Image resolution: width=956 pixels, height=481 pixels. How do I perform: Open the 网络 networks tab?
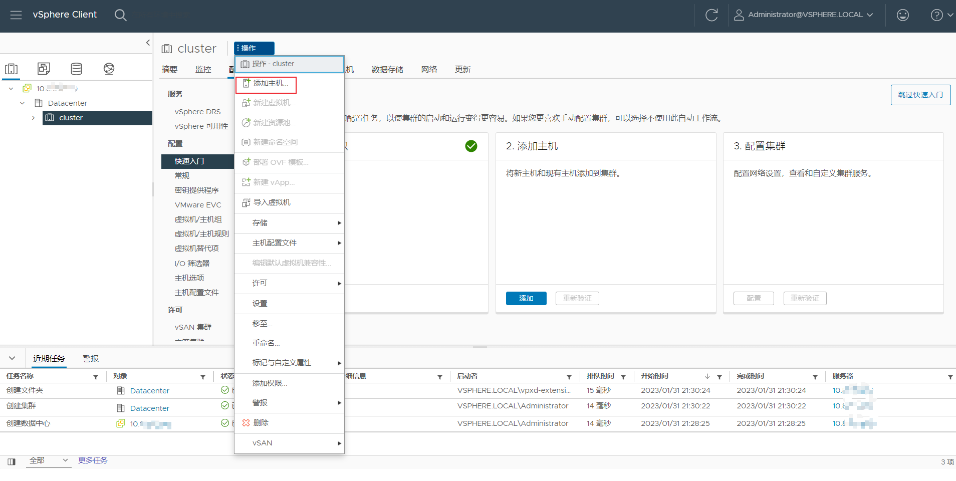[429, 69]
